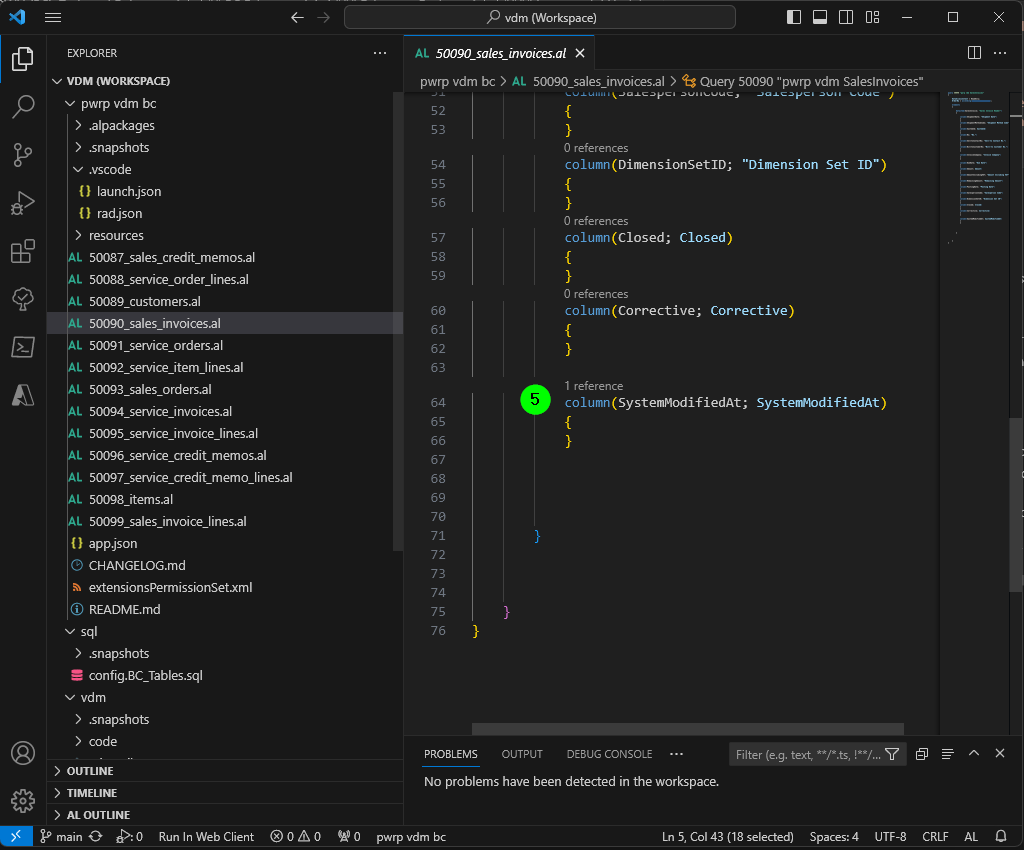The image size is (1024, 850).
Task: Close the bottom panel
Action: click(1000, 753)
